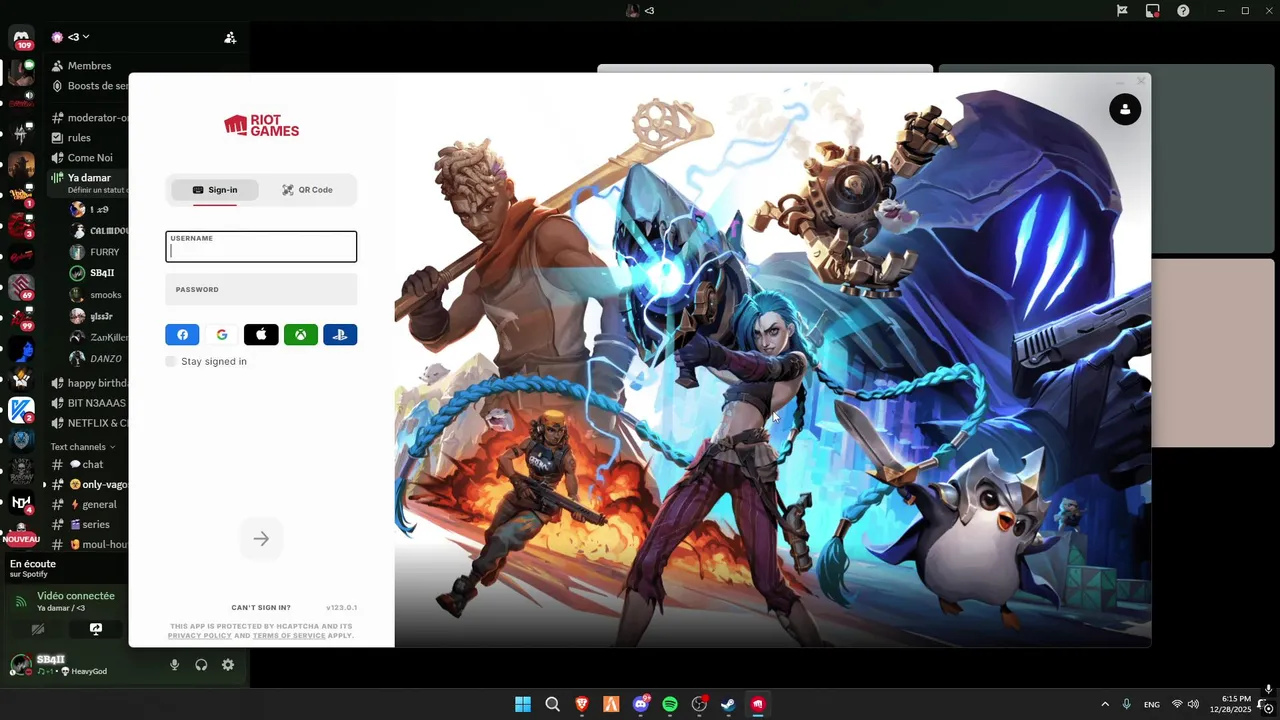The width and height of the screenshot is (1280, 720).
Task: Open the Riot account profile icon
Action: point(1125,109)
